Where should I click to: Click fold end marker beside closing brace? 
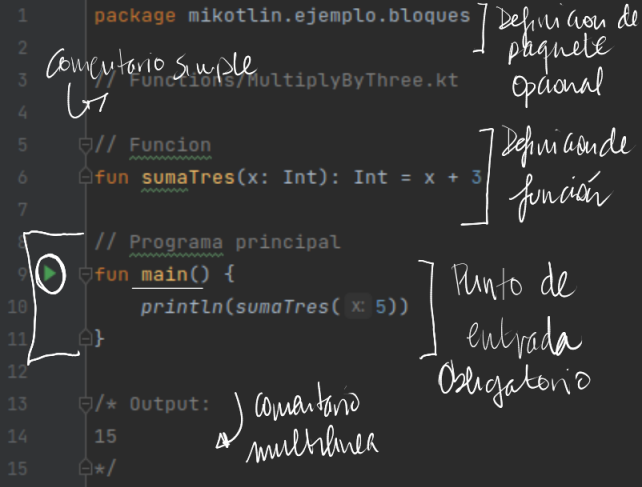point(85,338)
